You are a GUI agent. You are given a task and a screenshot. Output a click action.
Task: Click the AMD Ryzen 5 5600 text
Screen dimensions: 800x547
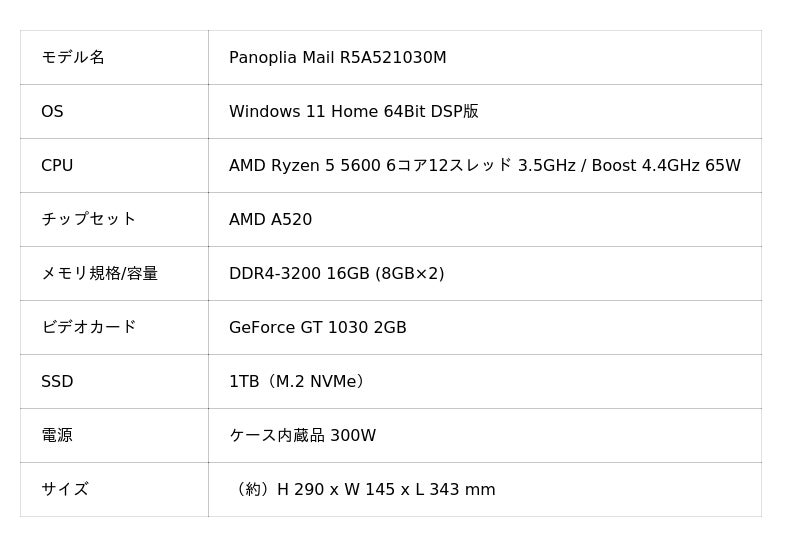[305, 166]
